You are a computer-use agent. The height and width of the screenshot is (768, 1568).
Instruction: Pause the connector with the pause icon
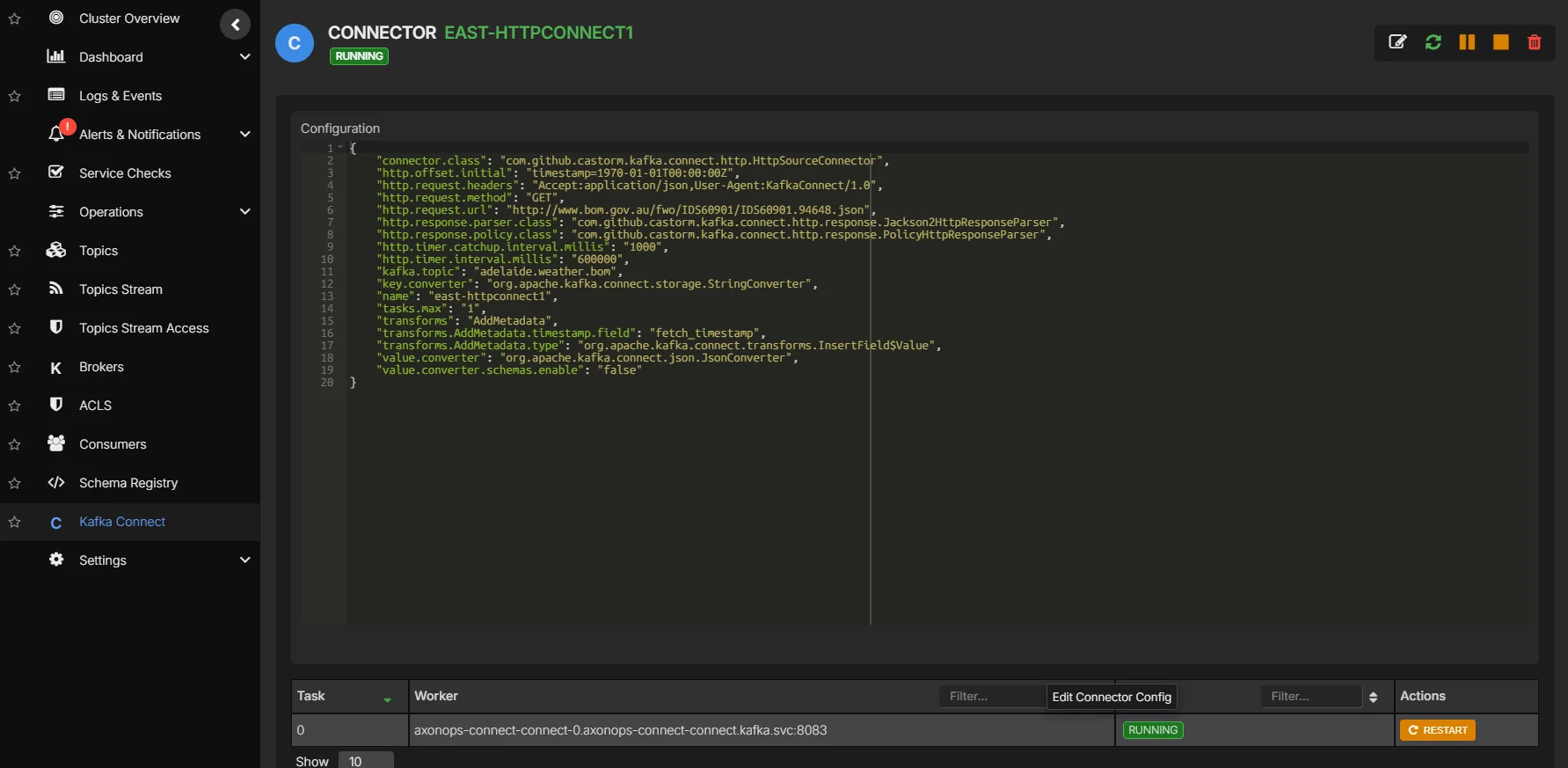click(x=1467, y=42)
